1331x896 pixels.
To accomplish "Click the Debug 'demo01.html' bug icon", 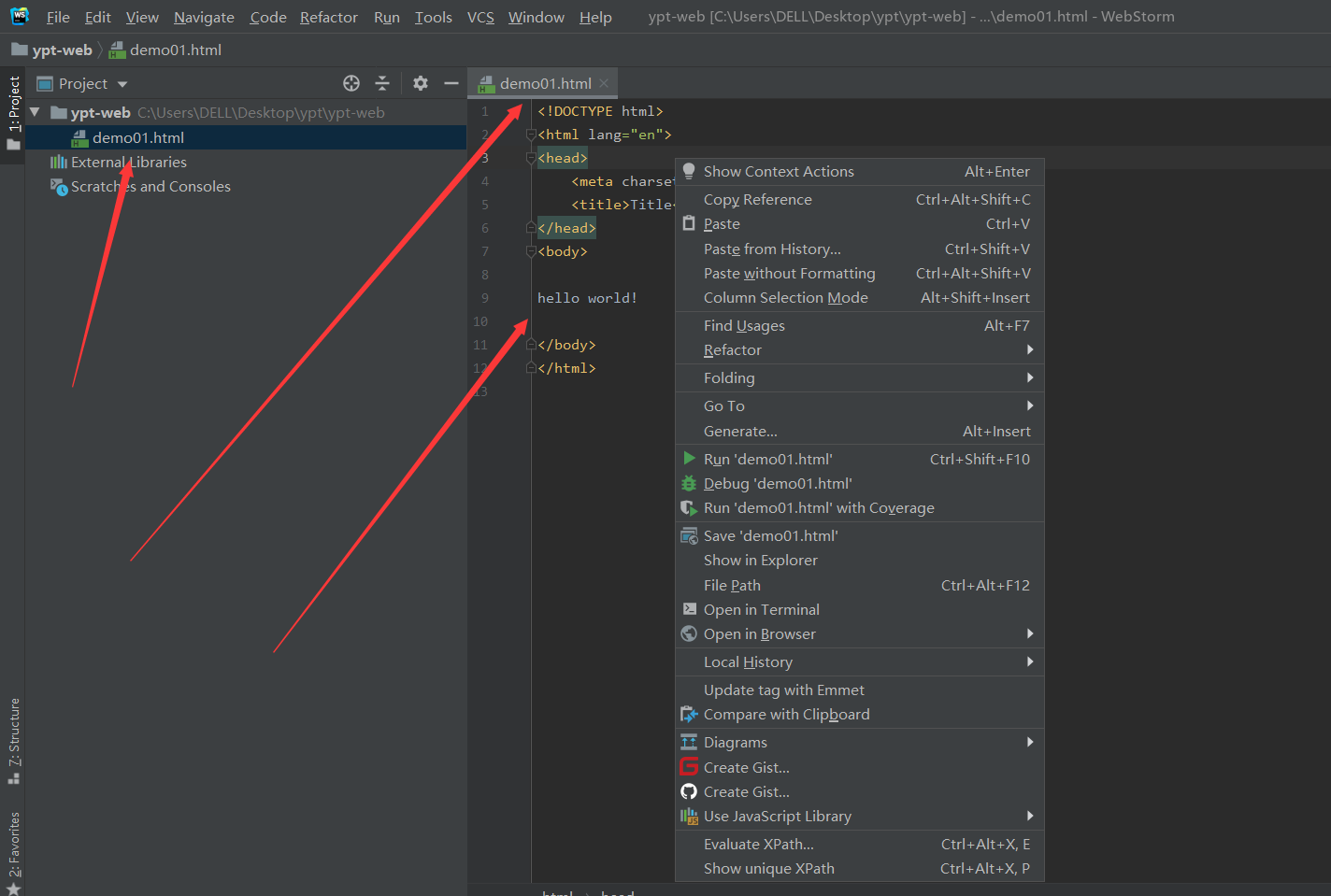I will [689, 483].
